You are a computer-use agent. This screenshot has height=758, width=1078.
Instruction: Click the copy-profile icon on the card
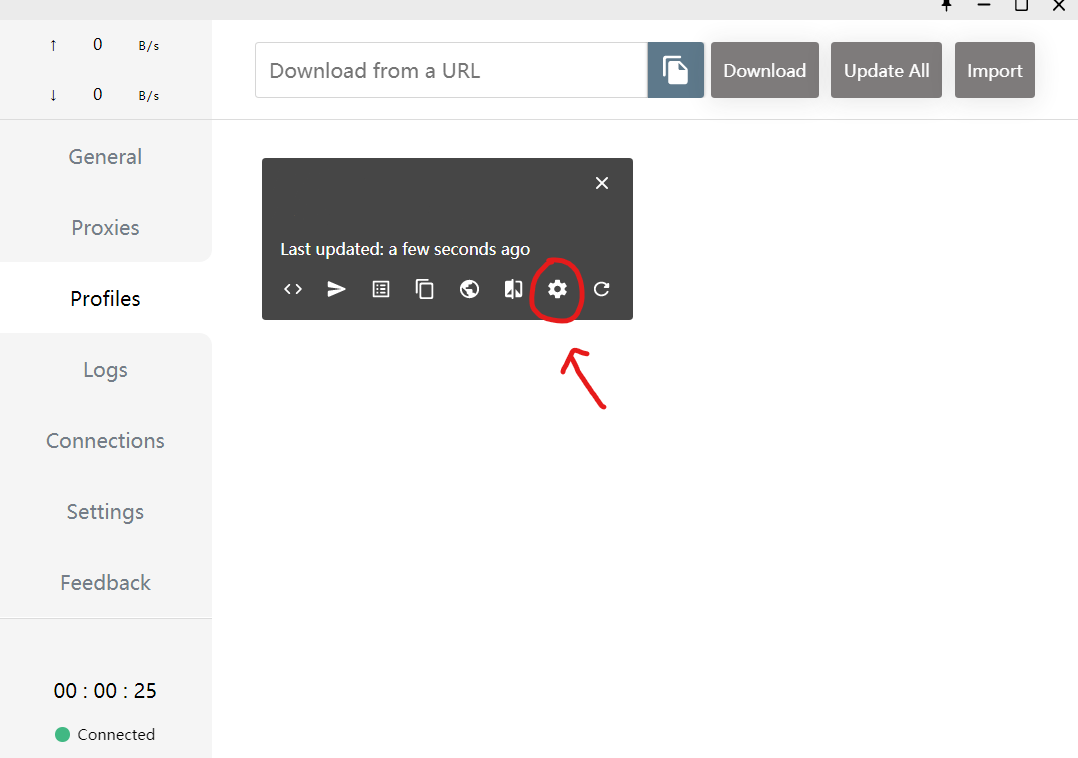(425, 289)
